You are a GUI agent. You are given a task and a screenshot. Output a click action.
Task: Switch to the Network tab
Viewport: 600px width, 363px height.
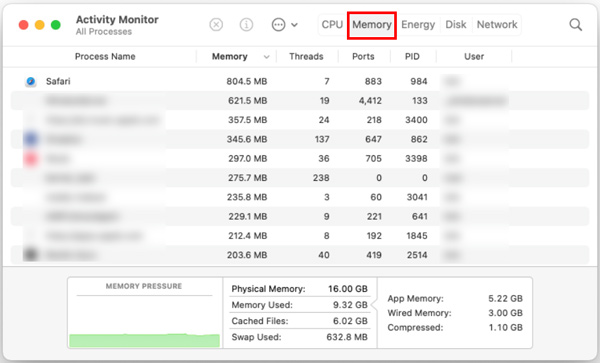[x=497, y=25]
